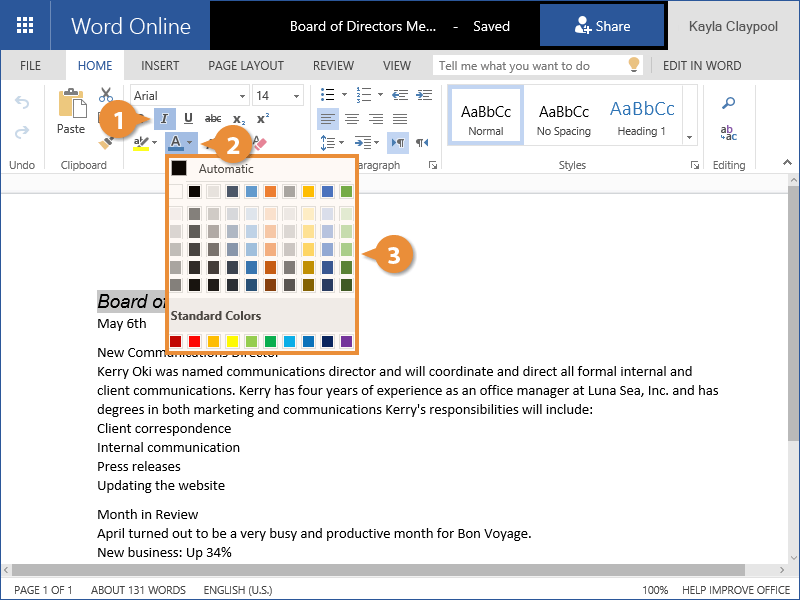
Task: Click the Cut scissors icon
Action: 106,96
